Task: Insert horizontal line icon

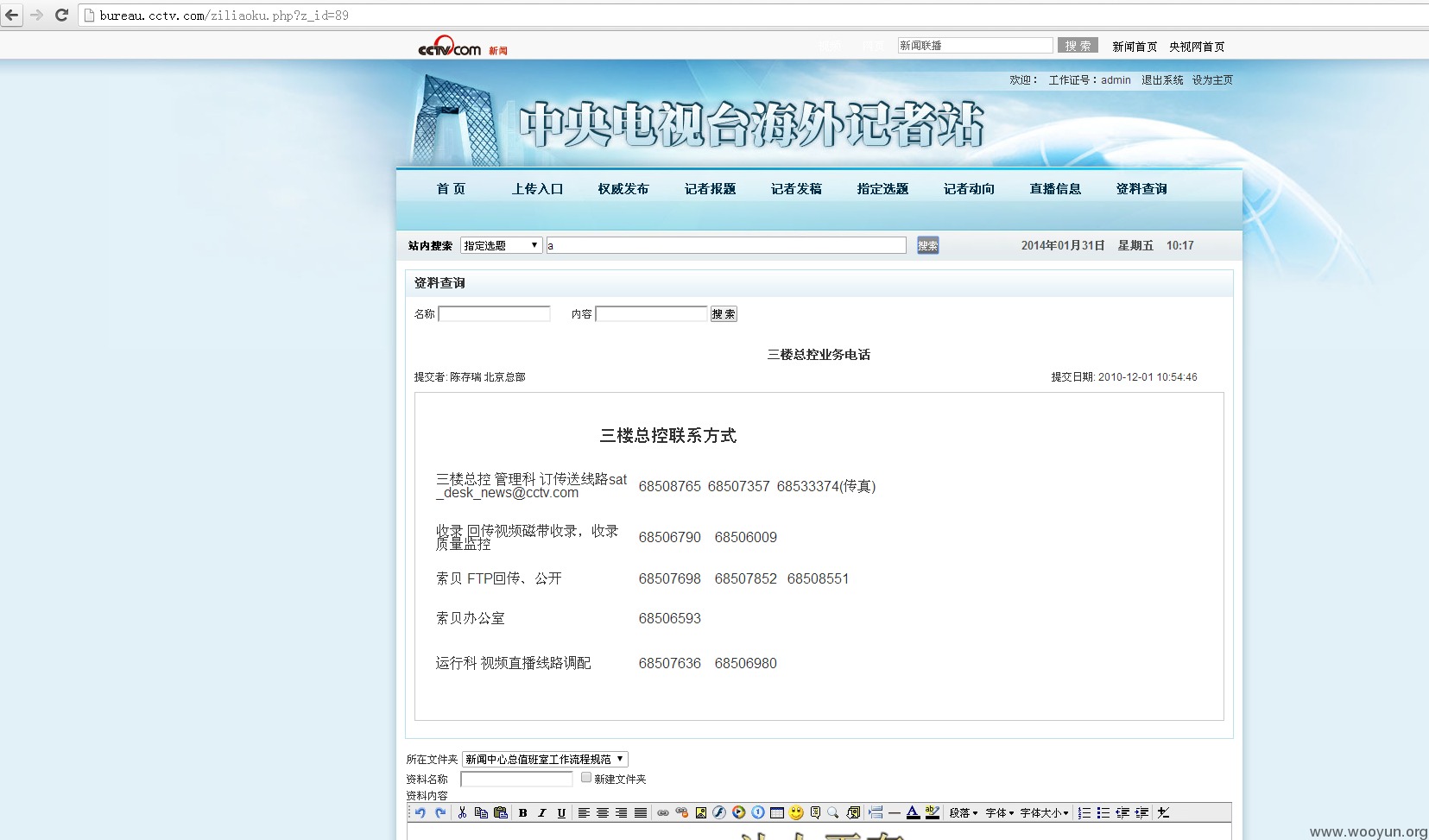Action: [x=895, y=812]
